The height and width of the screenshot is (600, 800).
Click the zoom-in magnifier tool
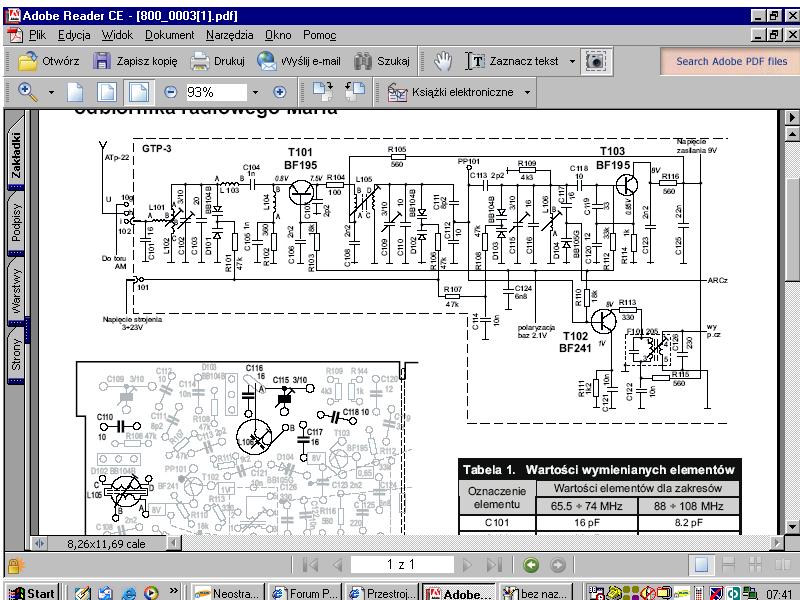coord(28,92)
